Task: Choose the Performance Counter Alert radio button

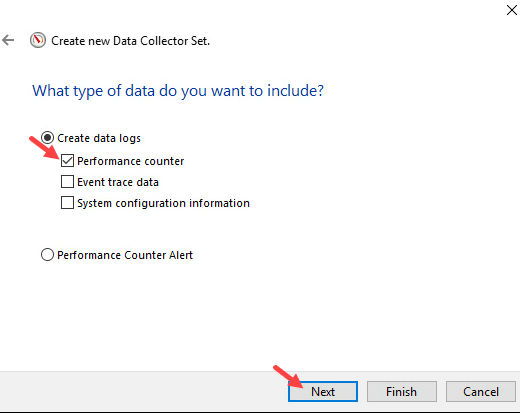Action: tap(47, 255)
